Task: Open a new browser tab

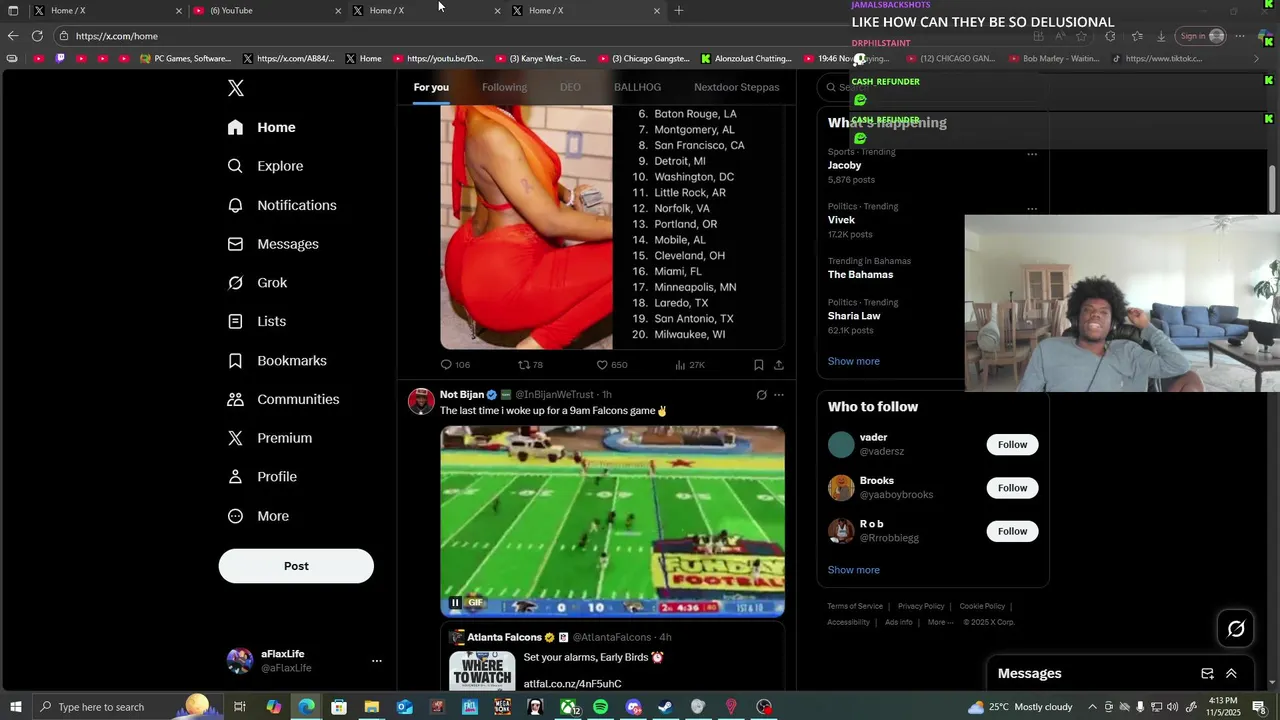Action: coord(679,10)
